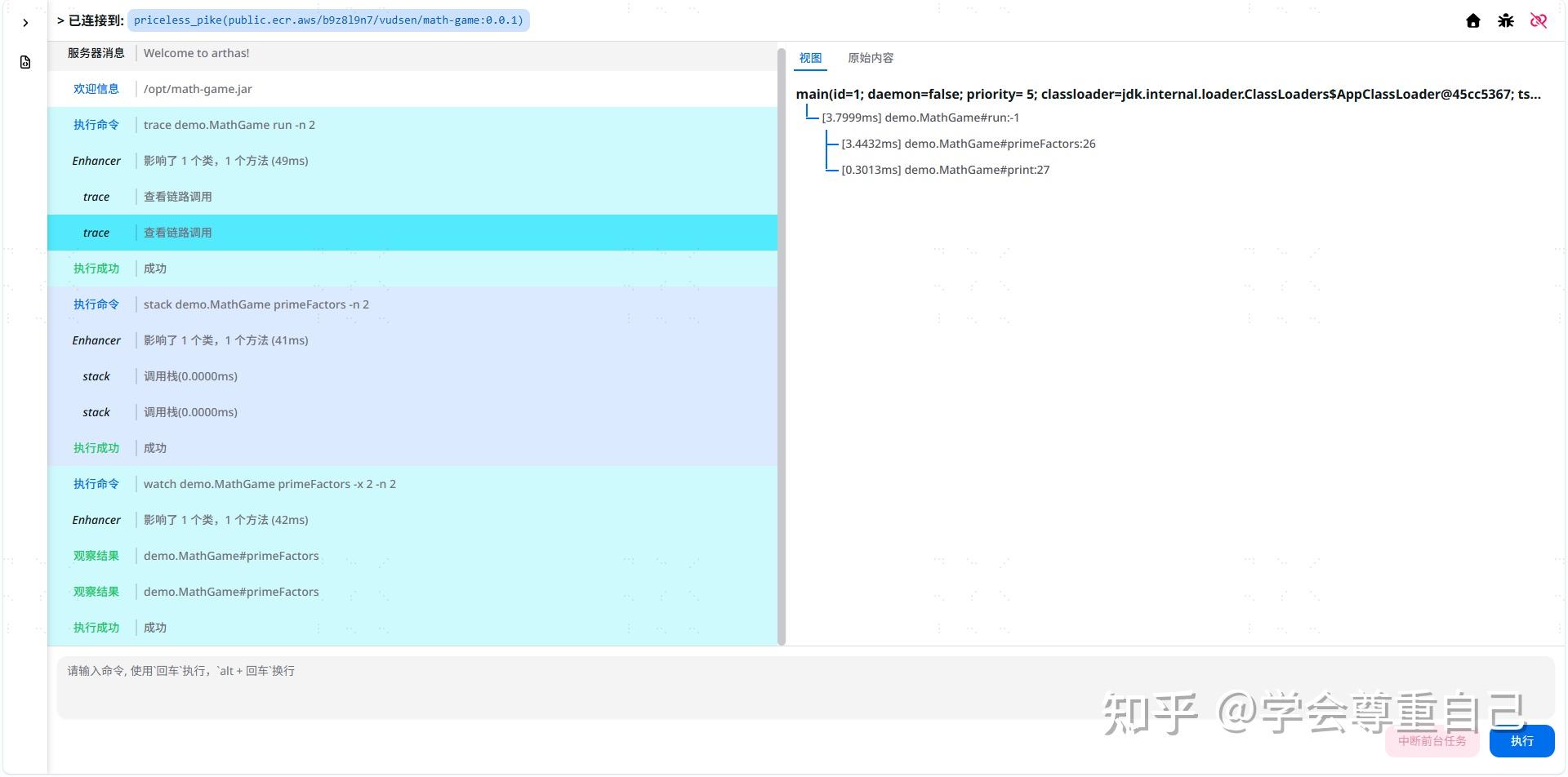The height and width of the screenshot is (777, 1568).
Task: Click tree node demo.MathGame#run:-1
Action: [920, 118]
